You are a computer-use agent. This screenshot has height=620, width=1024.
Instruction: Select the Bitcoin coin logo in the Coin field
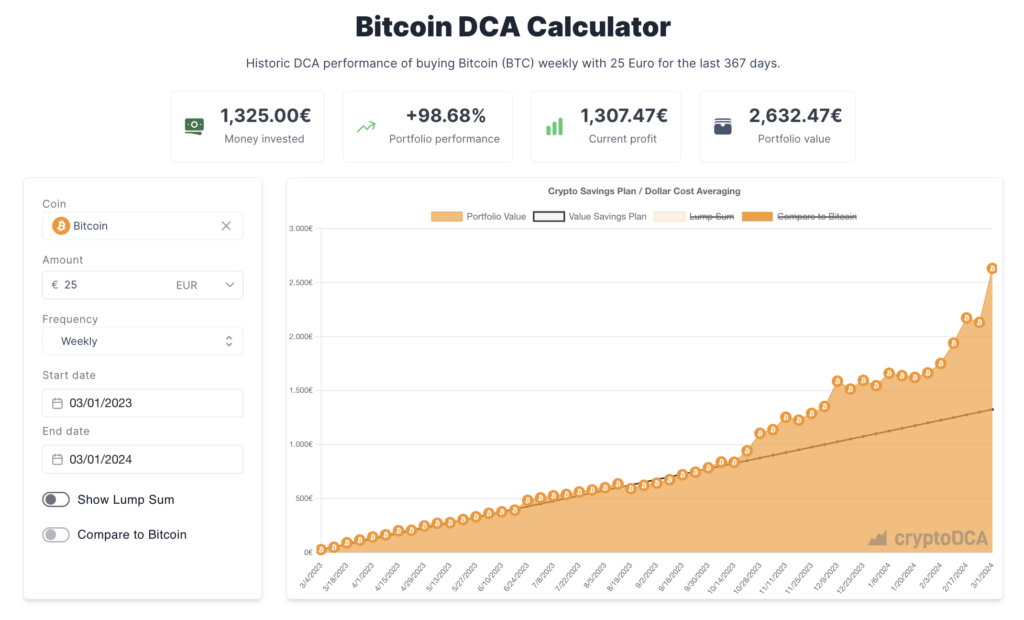tap(61, 226)
